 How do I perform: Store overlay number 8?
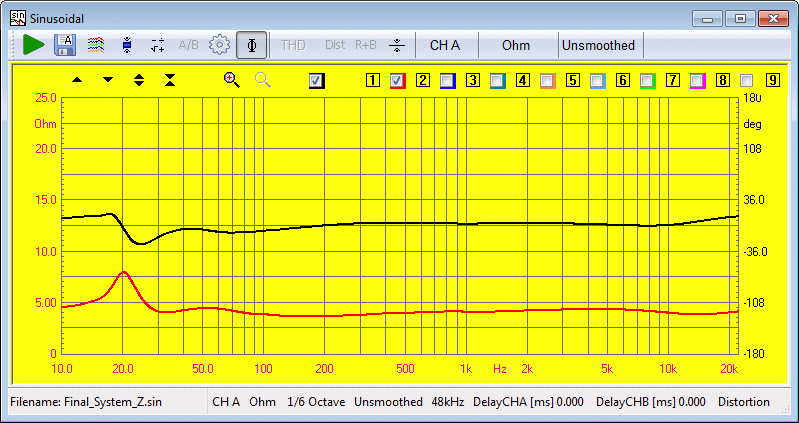(x=723, y=81)
